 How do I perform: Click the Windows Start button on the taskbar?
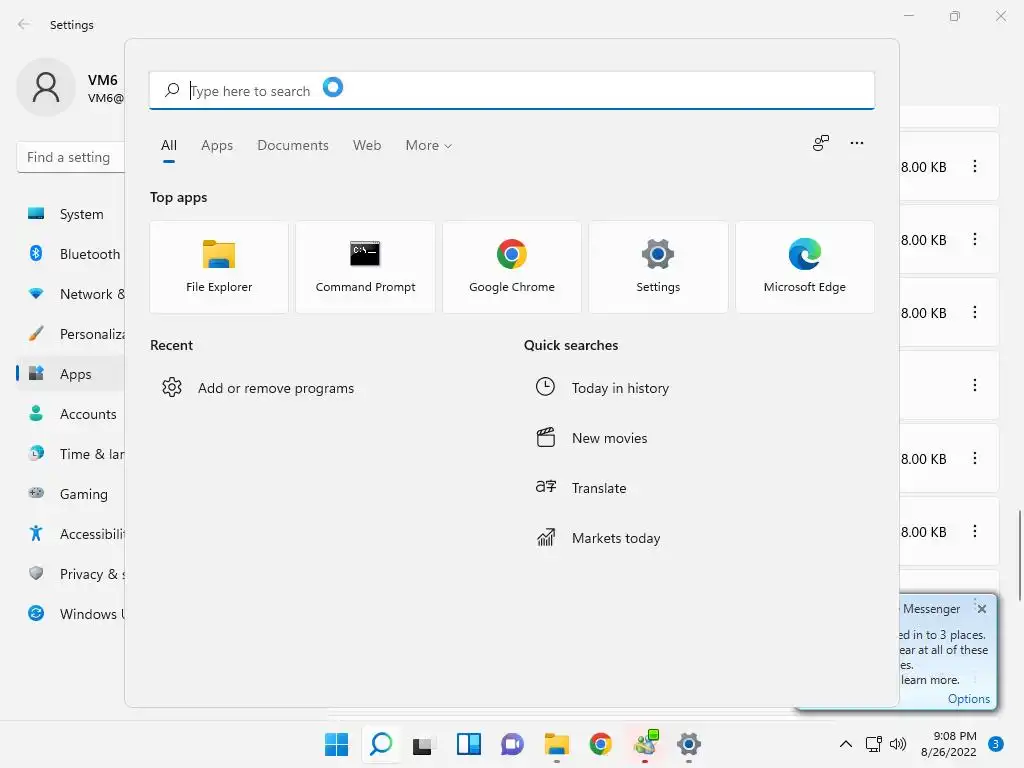(x=336, y=744)
